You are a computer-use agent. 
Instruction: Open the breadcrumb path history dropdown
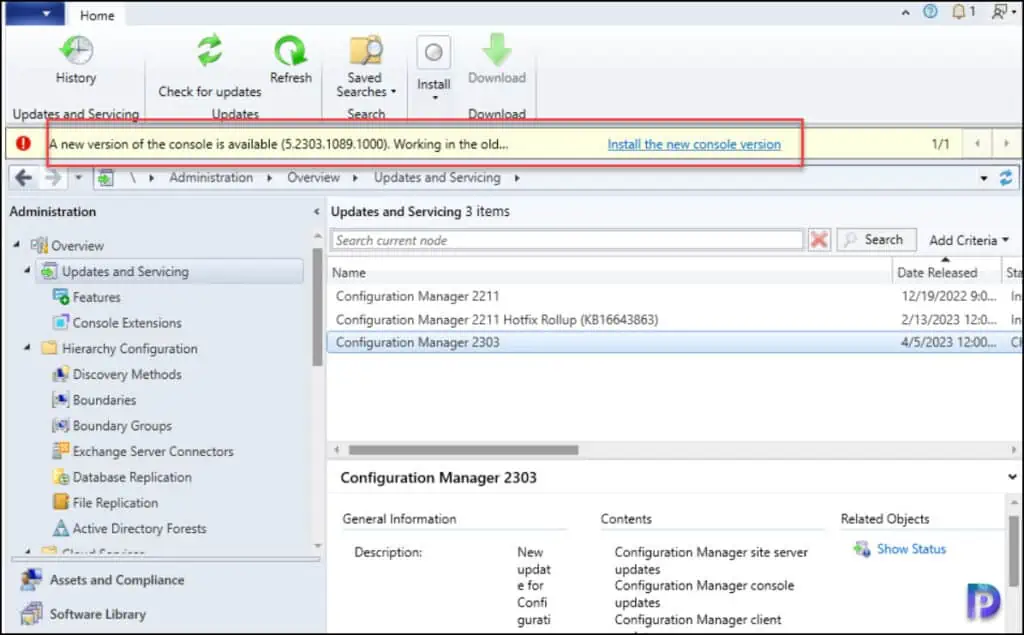click(984, 178)
